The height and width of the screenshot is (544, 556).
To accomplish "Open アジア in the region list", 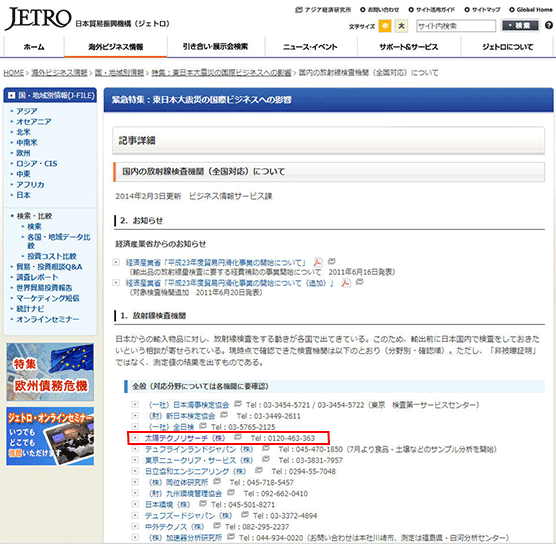I will click(x=27, y=111).
